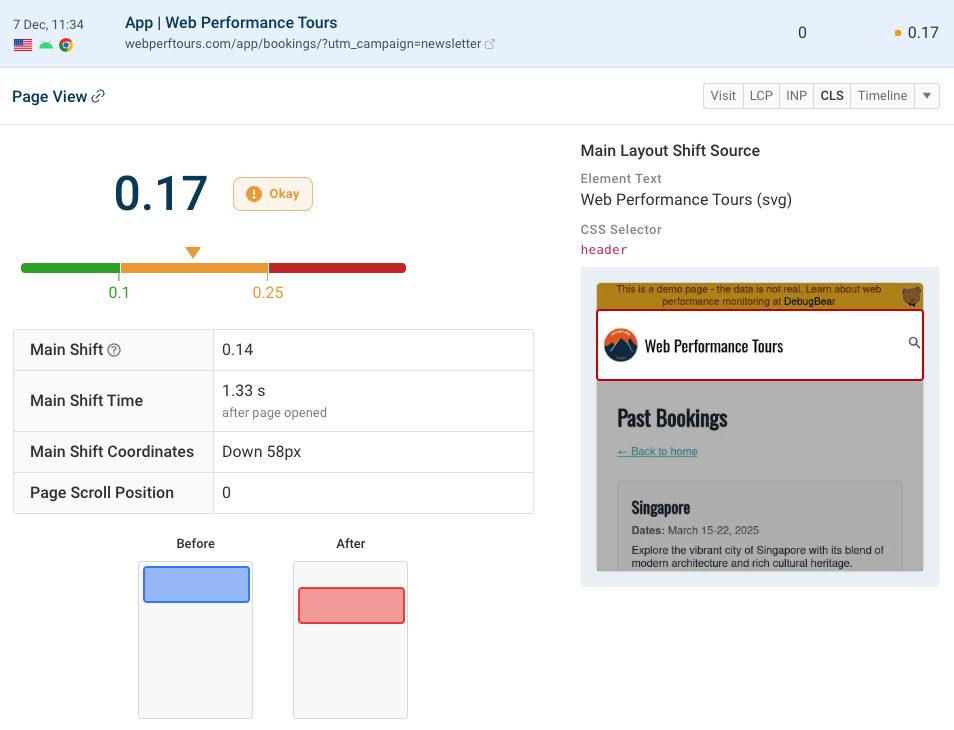Select the Visit tab
The width and height of the screenshot is (954, 730).
point(723,95)
